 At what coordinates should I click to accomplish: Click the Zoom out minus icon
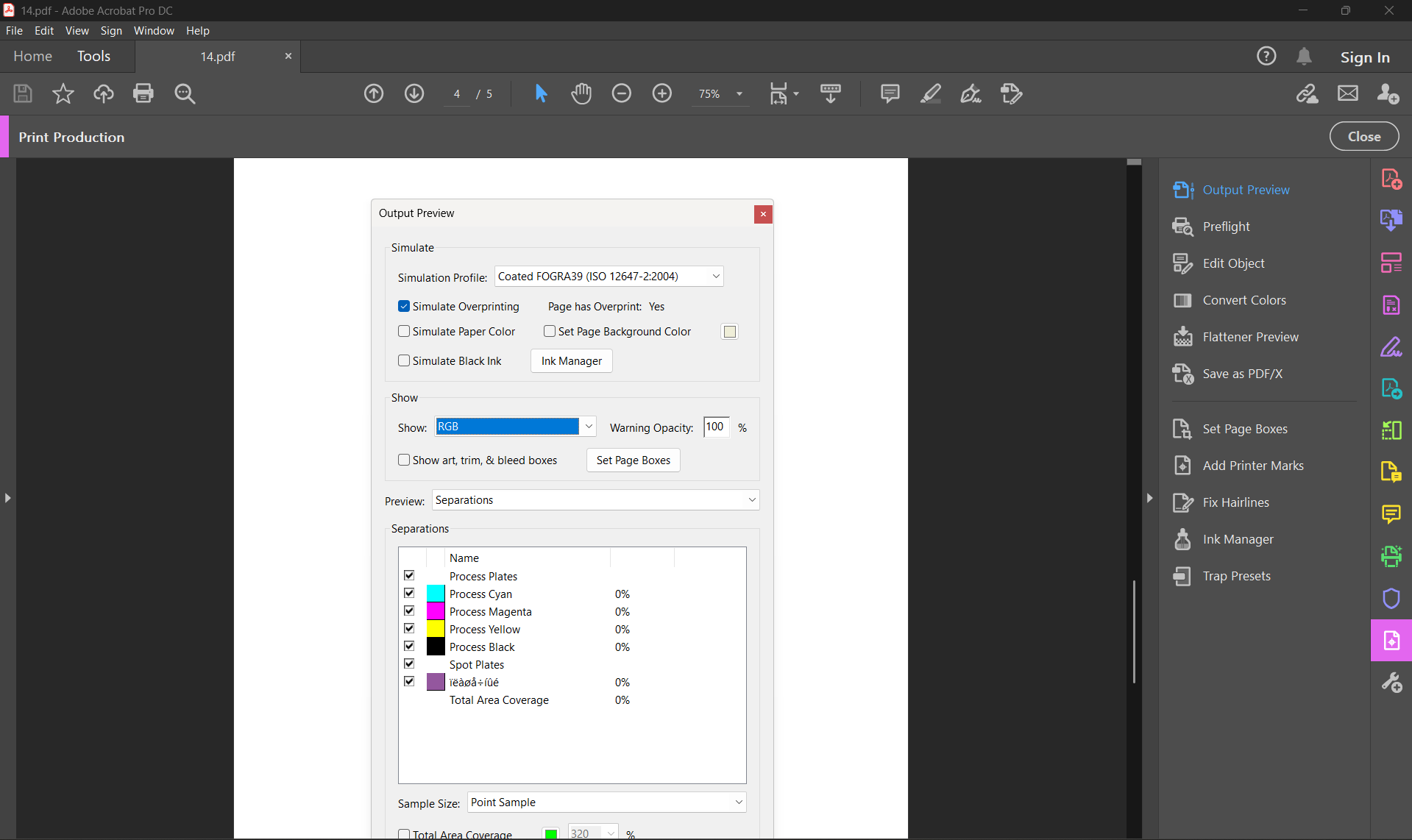point(622,93)
